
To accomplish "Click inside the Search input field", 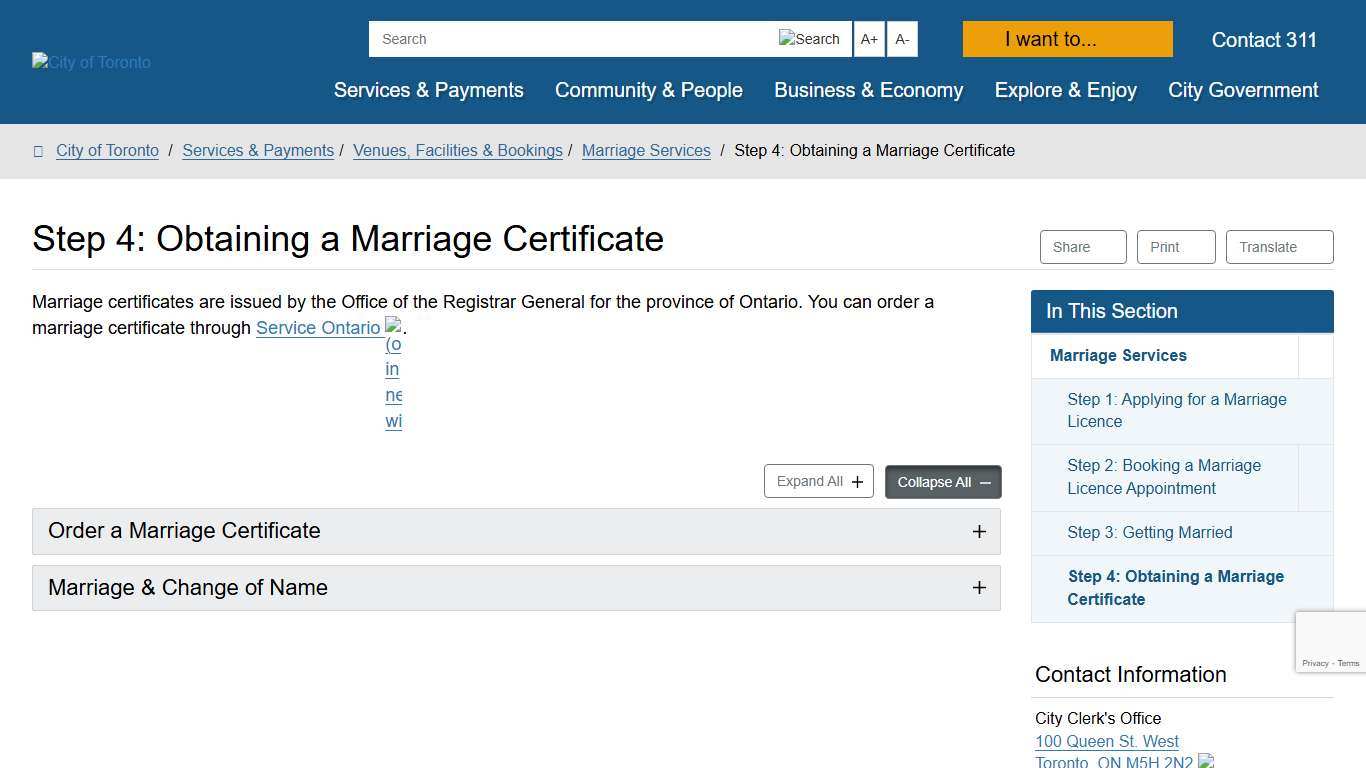I will pyautogui.click(x=560, y=39).
